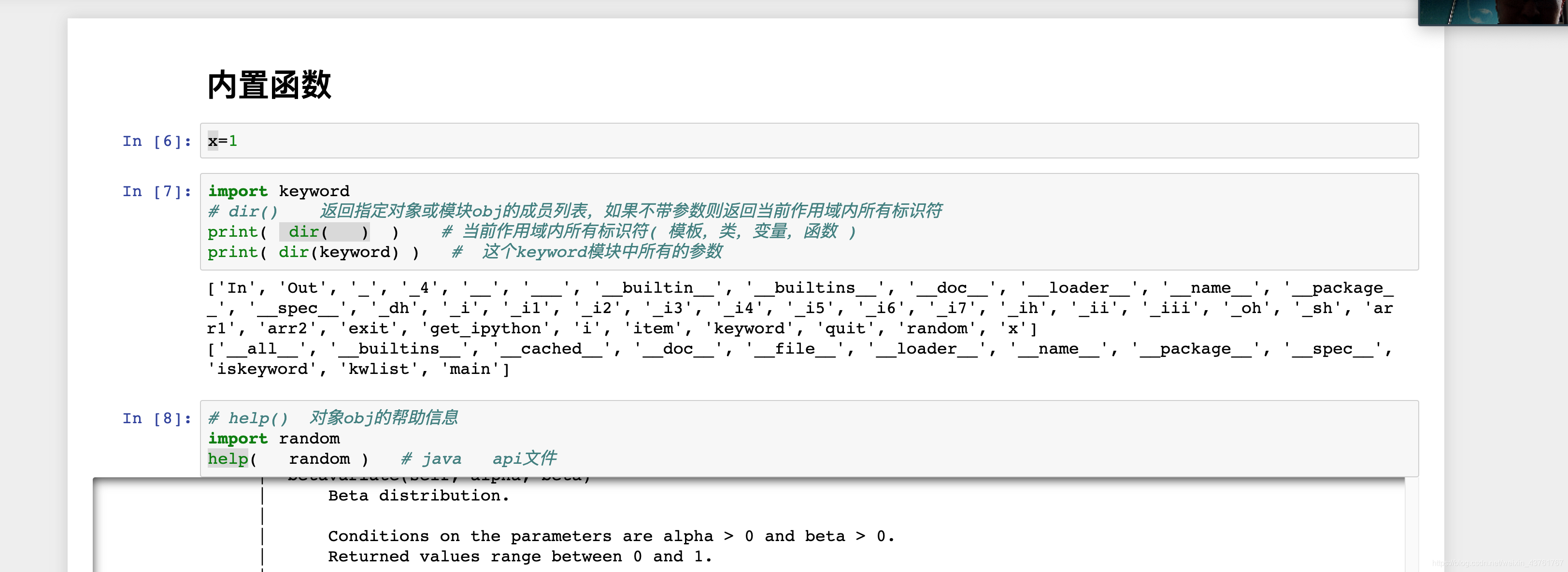Click the highlighted help keyword in cell 8
1568x572 pixels.
click(x=228, y=459)
